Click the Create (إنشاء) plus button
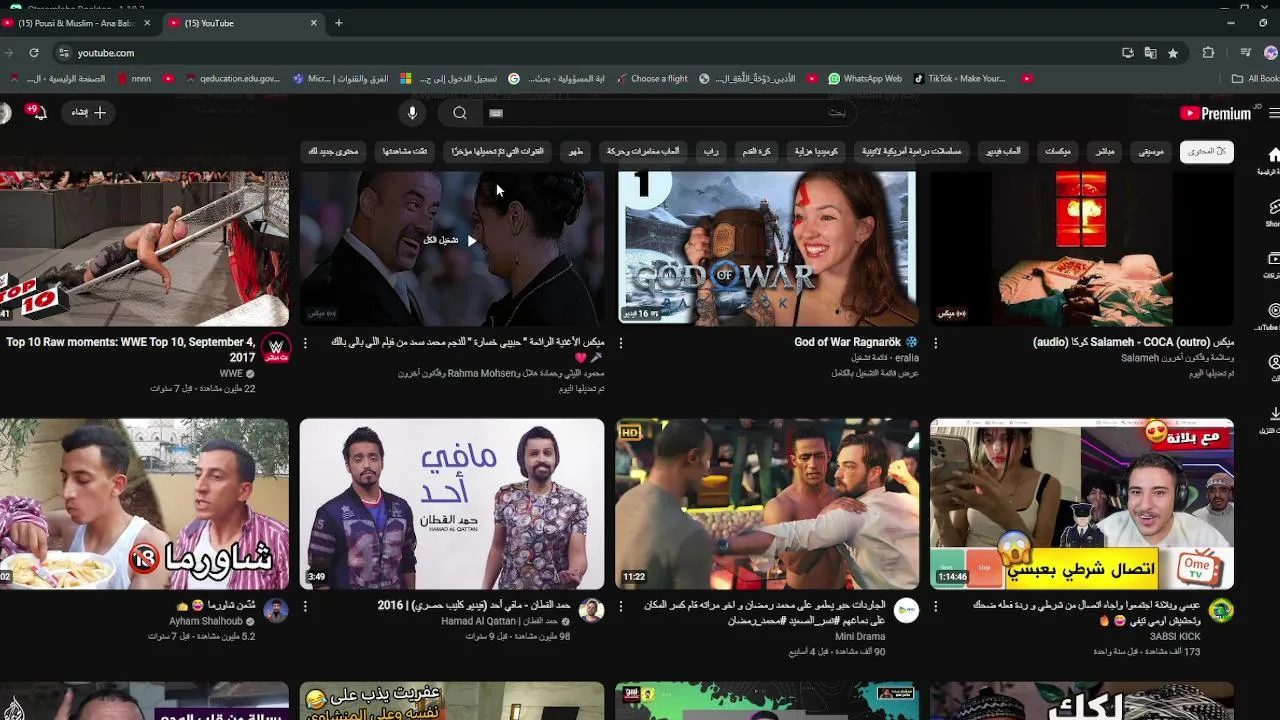The width and height of the screenshot is (1280, 720). pos(88,113)
